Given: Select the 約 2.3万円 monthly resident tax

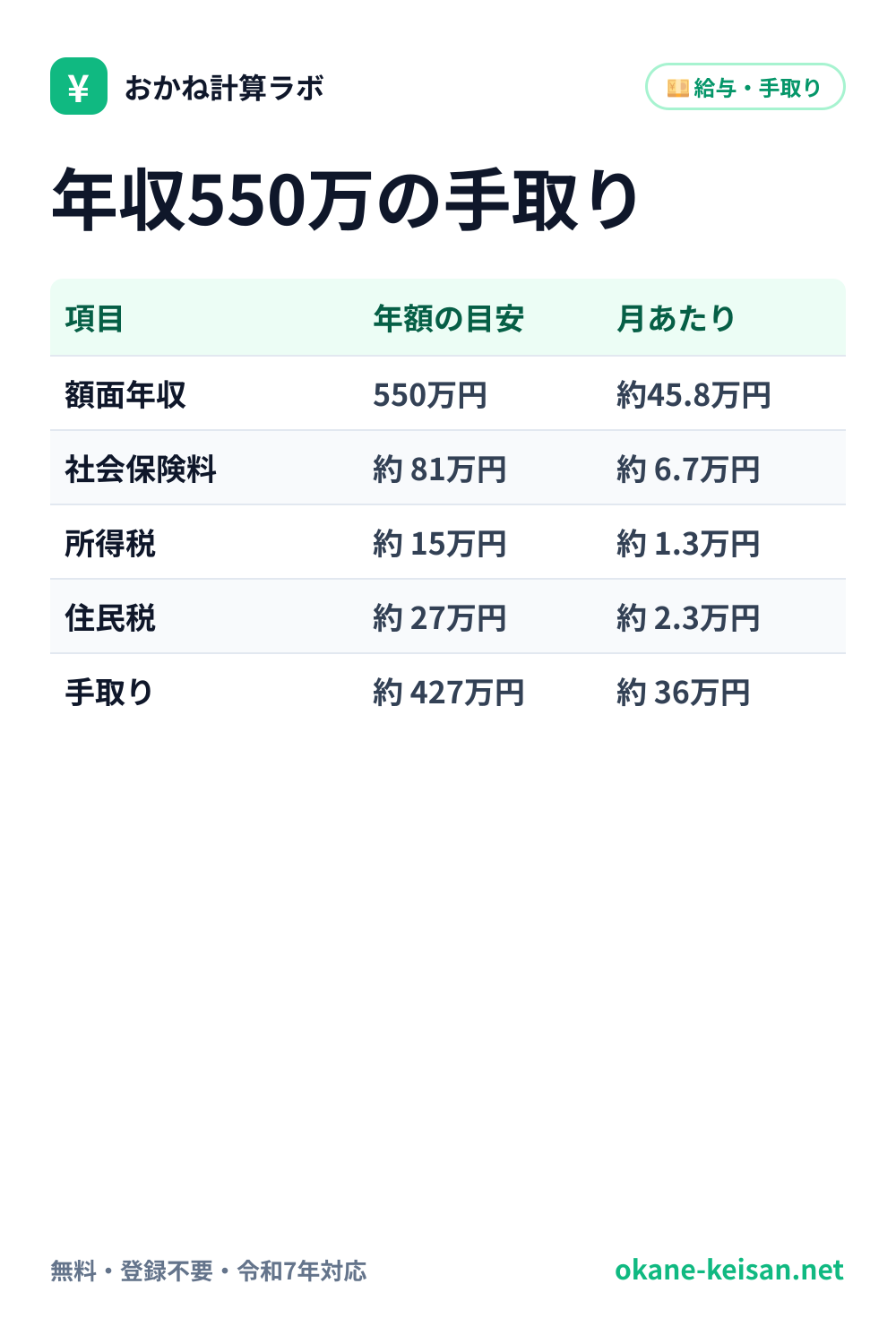Looking at the screenshot, I should coord(689,617).
